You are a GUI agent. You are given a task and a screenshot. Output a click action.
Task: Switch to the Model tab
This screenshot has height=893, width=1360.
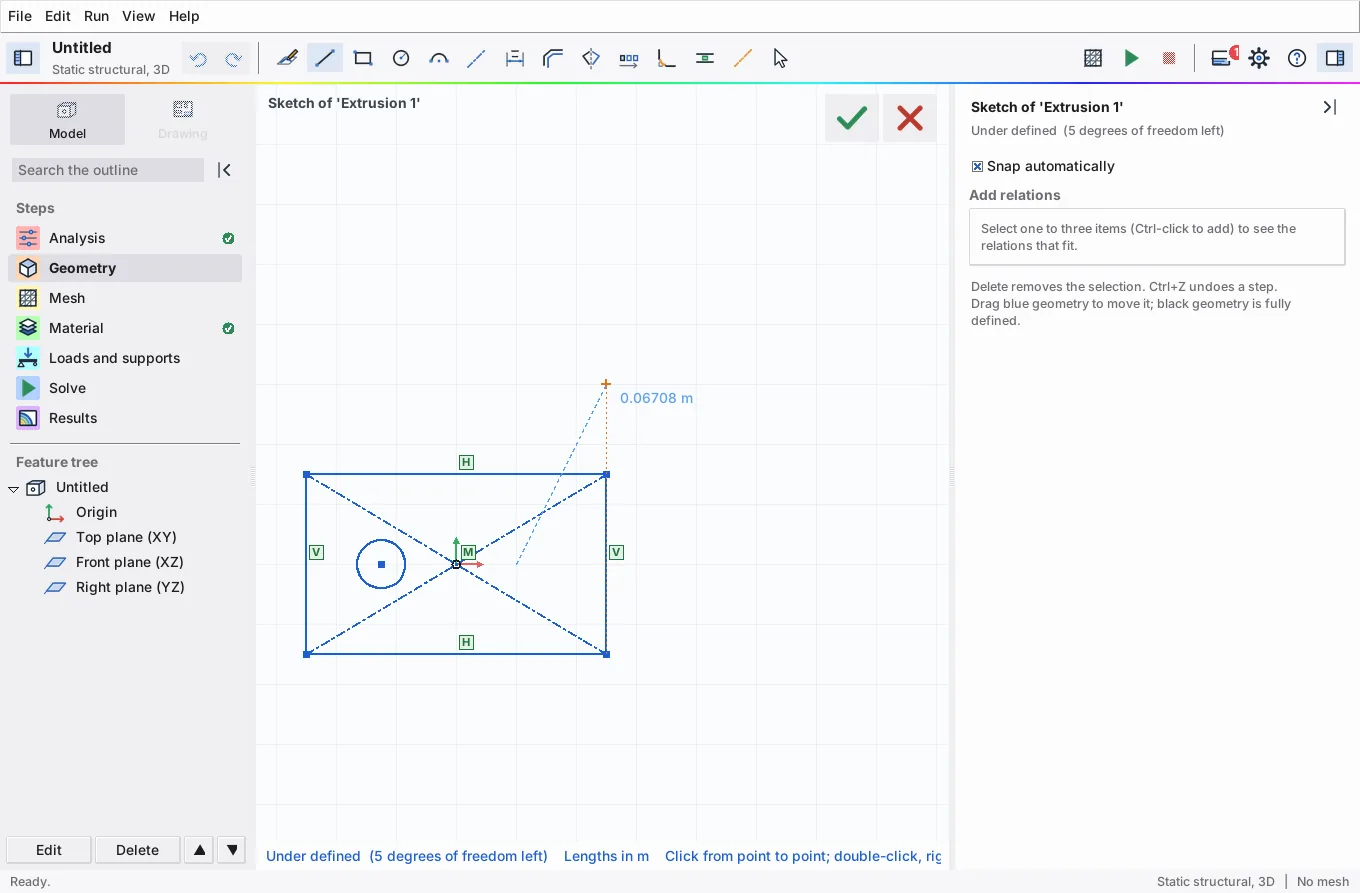click(67, 120)
